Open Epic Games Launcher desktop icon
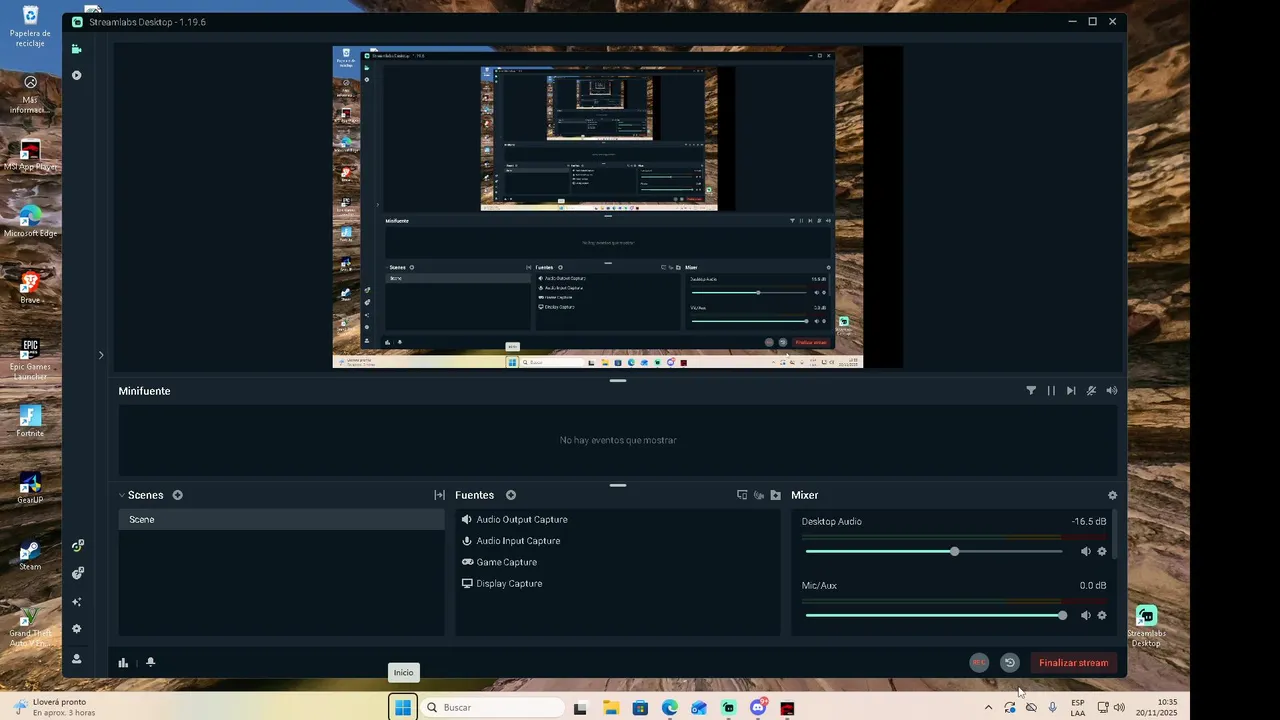 tap(30, 358)
